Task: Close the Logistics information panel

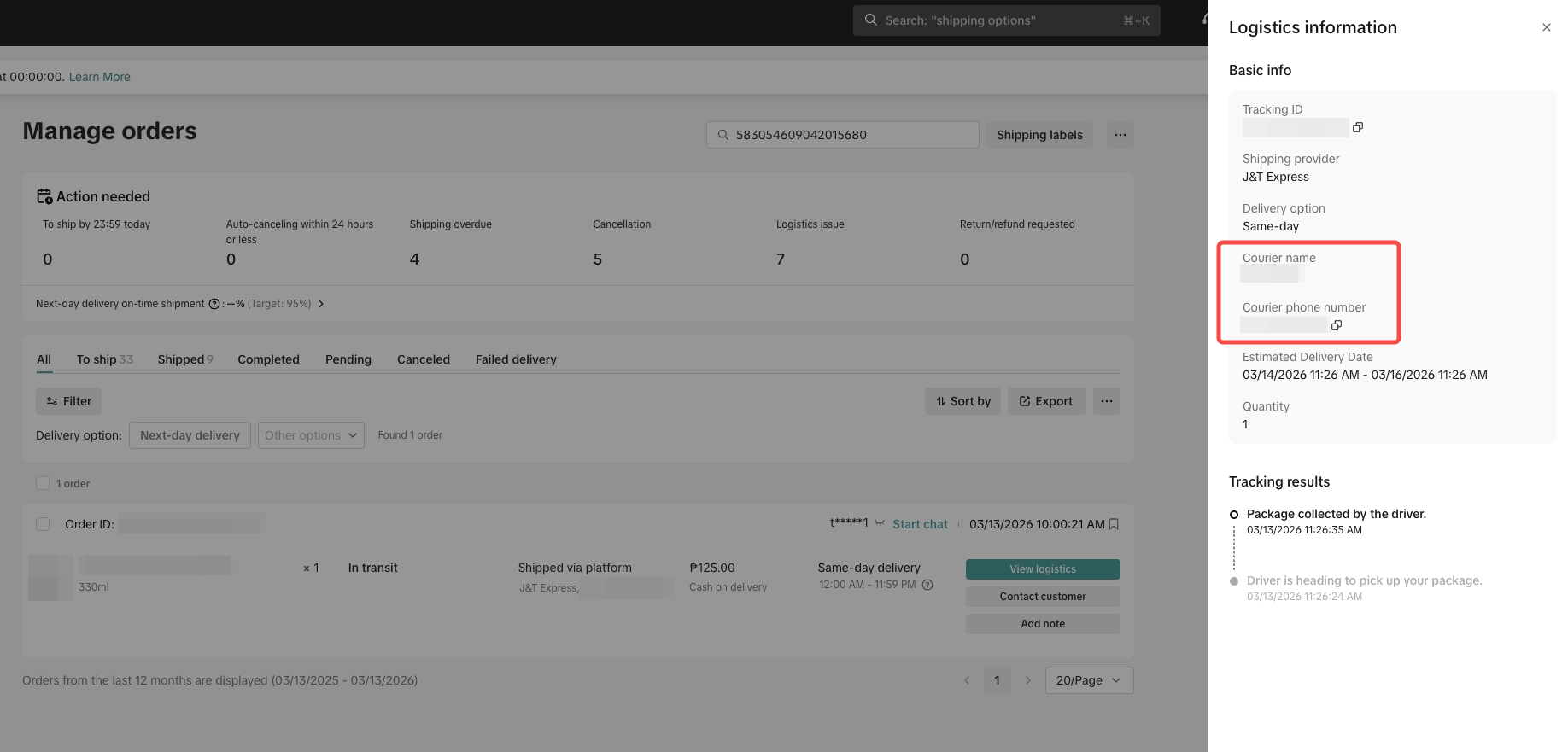Action: [1546, 27]
